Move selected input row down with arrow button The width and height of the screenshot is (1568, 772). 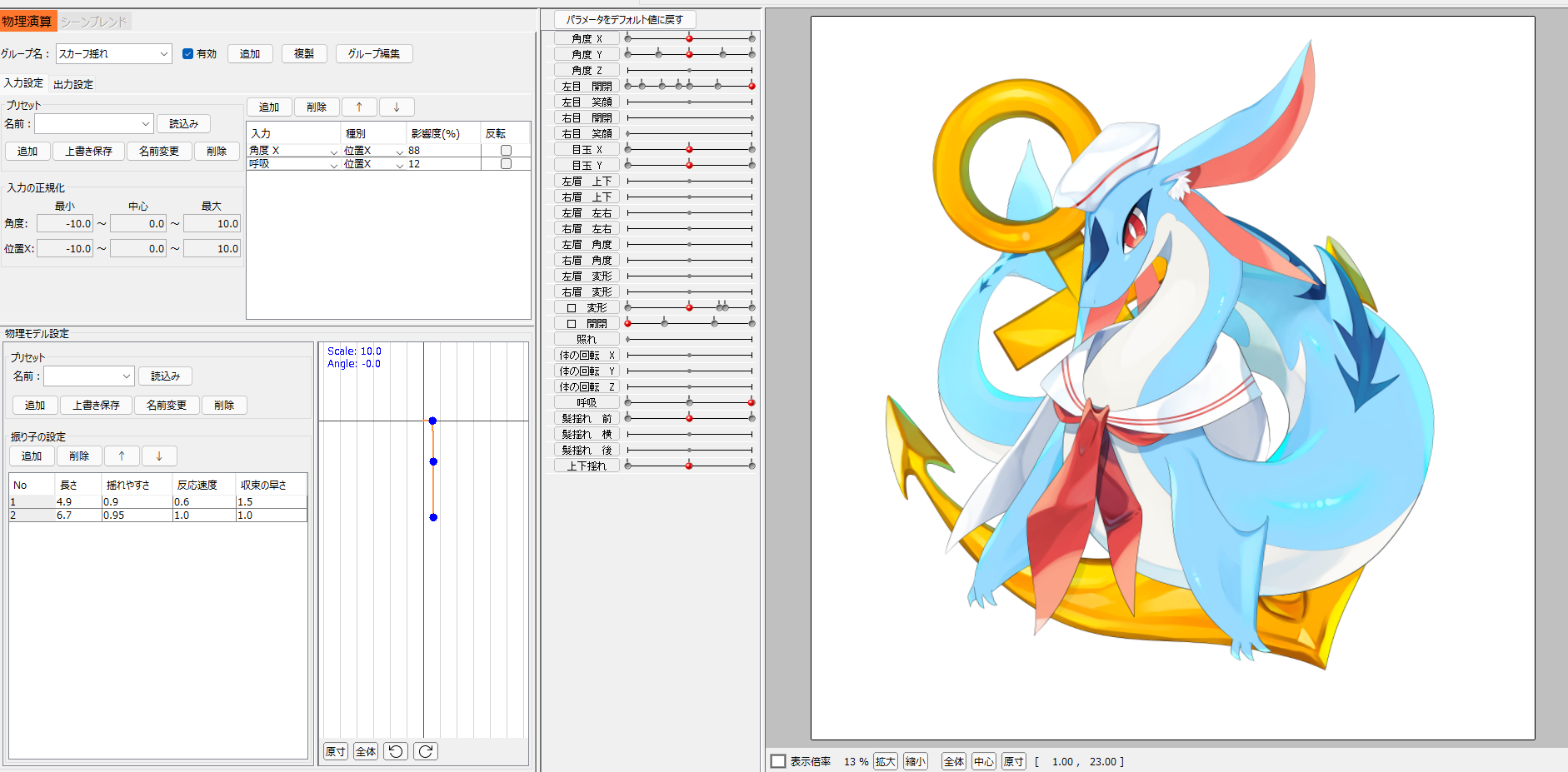tap(397, 107)
